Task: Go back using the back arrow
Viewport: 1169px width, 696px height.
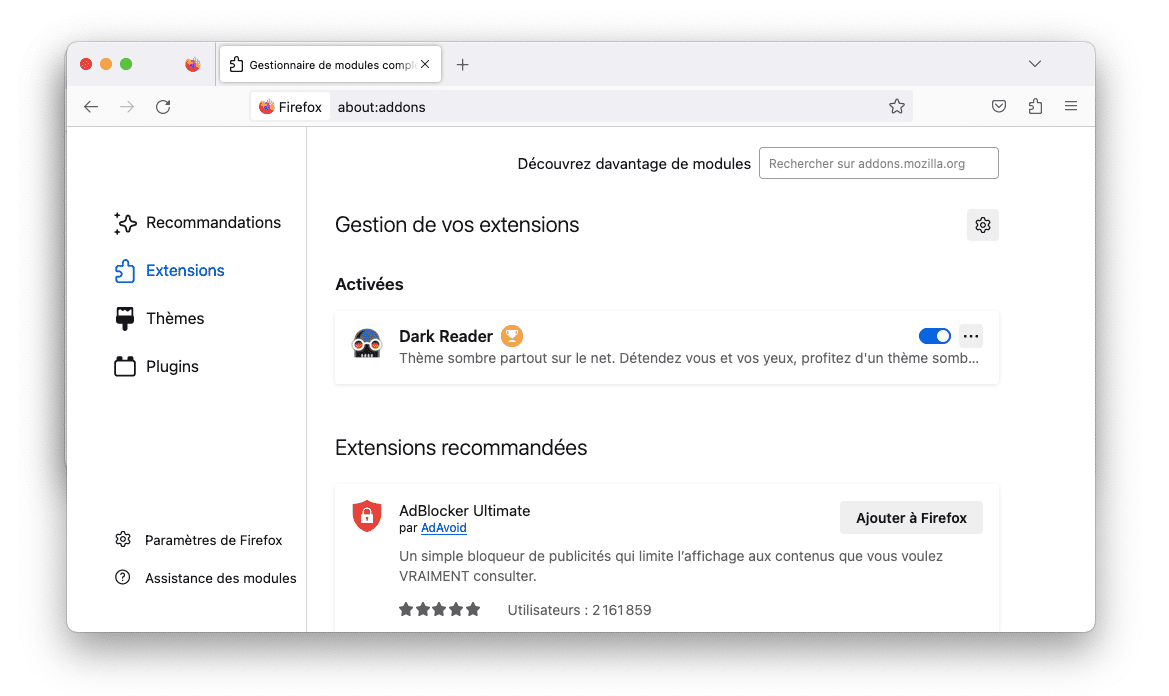Action: pyautogui.click(x=91, y=107)
